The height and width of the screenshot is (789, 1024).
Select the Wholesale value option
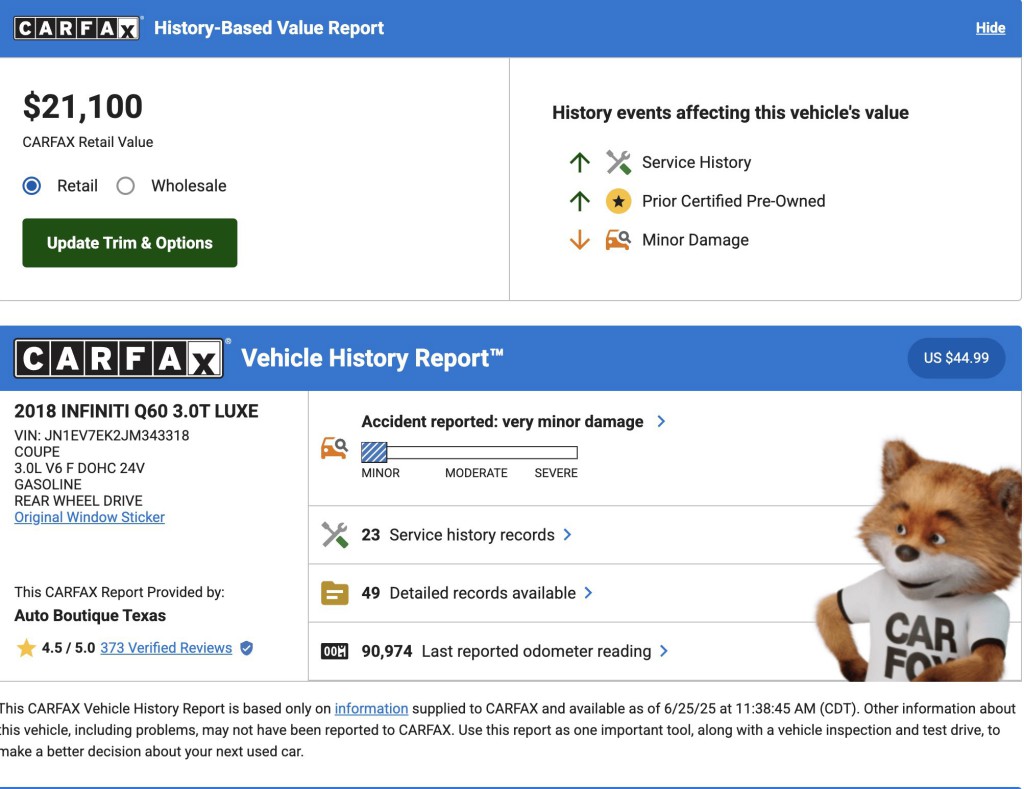[125, 186]
